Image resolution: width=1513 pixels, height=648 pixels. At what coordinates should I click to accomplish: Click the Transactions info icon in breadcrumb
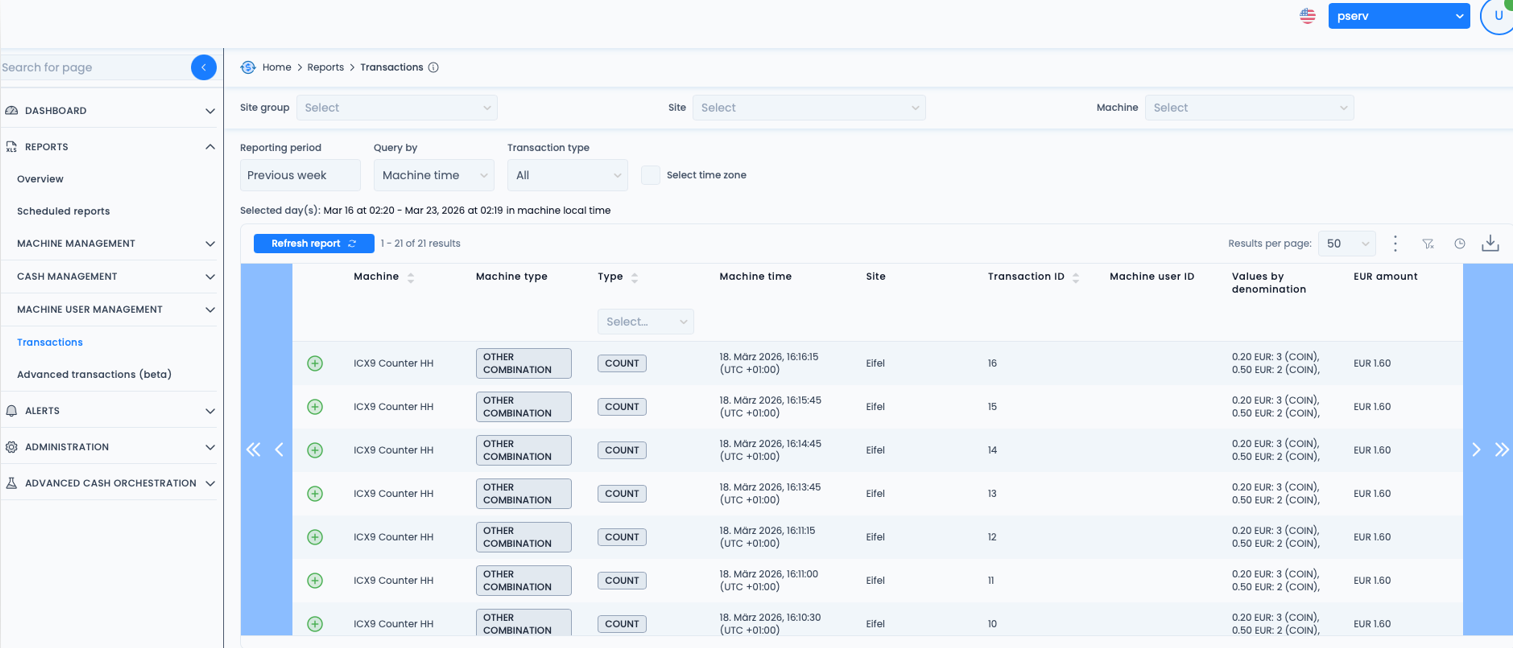pyautogui.click(x=433, y=67)
